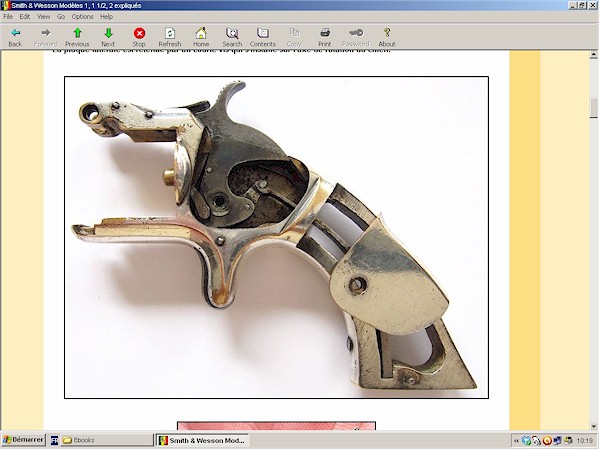Go back using the Back arrow

point(15,38)
